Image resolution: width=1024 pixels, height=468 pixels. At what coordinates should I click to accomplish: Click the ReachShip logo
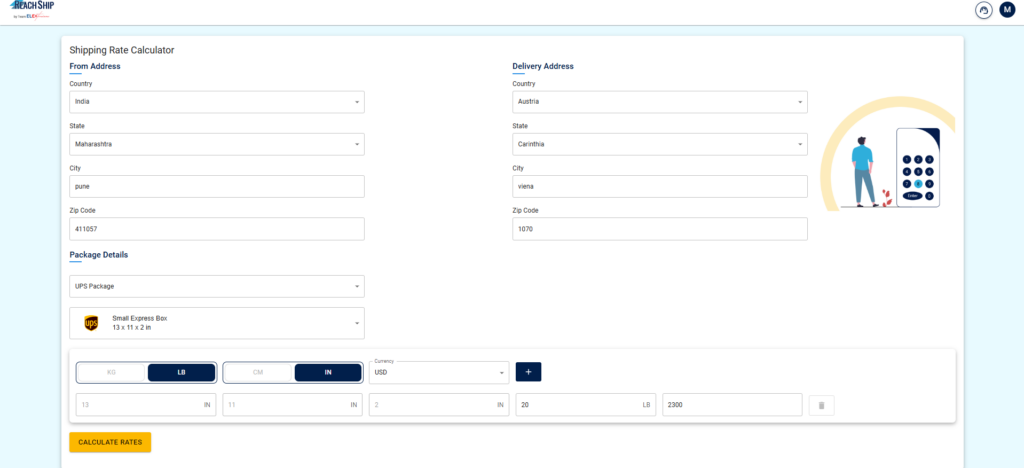[33, 9]
